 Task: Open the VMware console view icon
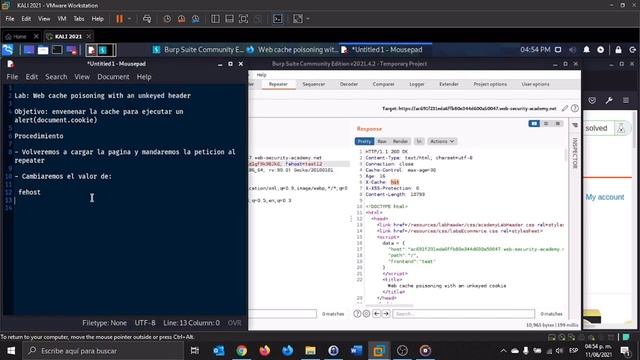278,19
